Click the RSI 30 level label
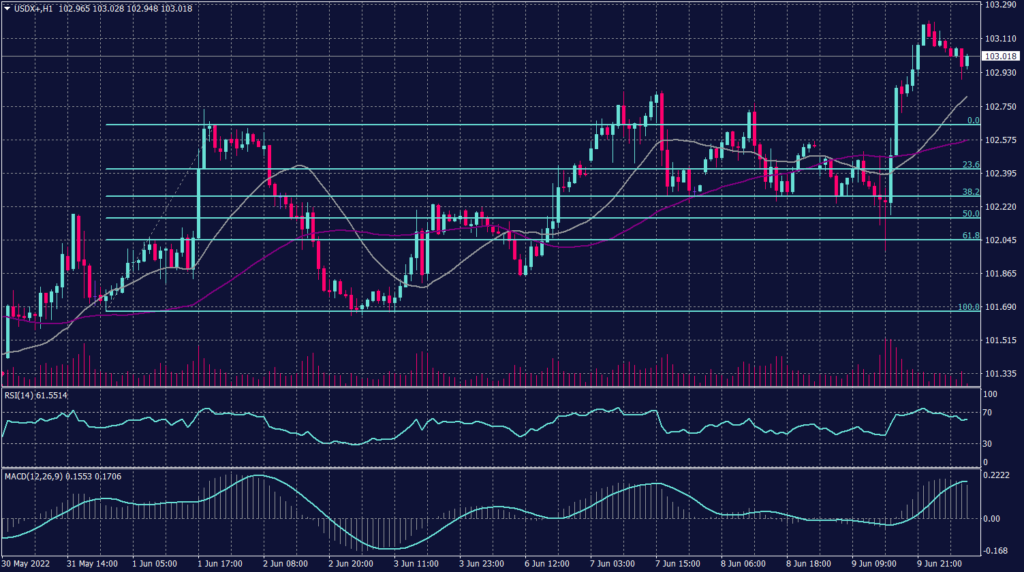Viewport: 1024px width, 572px height. [988, 443]
